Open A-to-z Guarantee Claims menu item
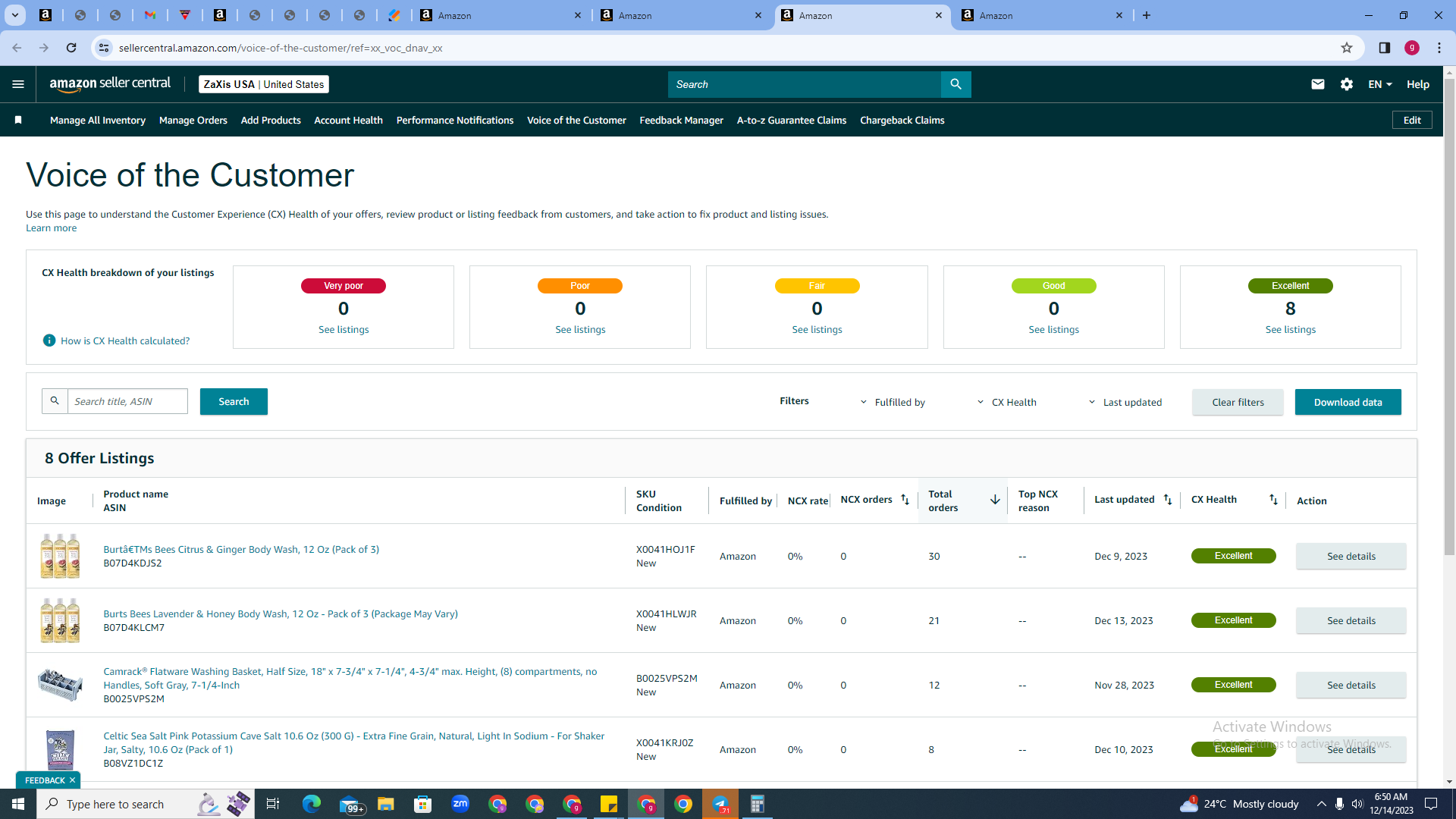Image resolution: width=1456 pixels, height=819 pixels. pos(792,120)
